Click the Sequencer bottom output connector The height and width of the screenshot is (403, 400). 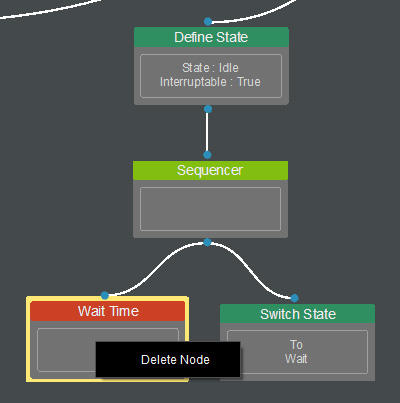coord(207,242)
